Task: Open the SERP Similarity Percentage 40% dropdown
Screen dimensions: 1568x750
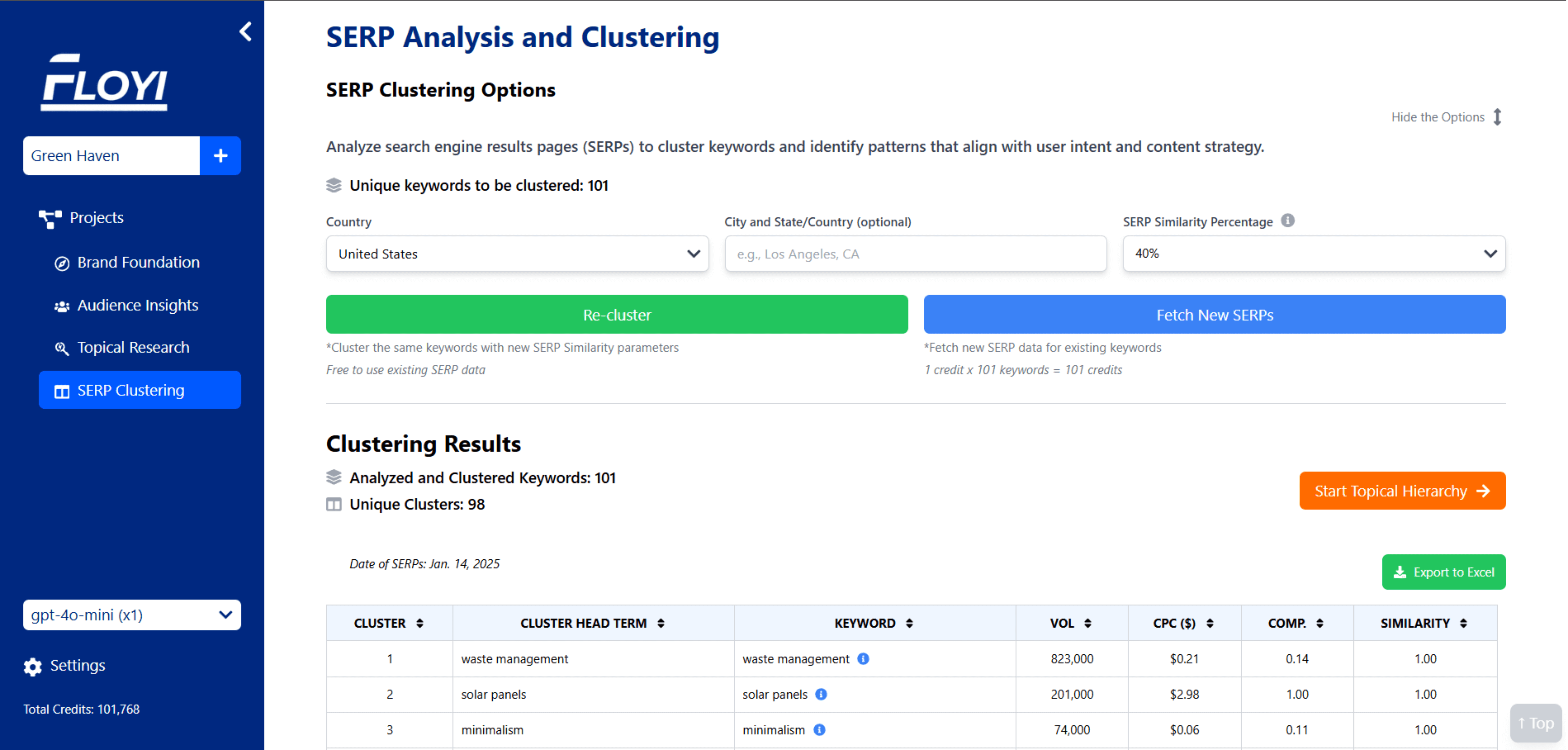Action: [x=1314, y=254]
